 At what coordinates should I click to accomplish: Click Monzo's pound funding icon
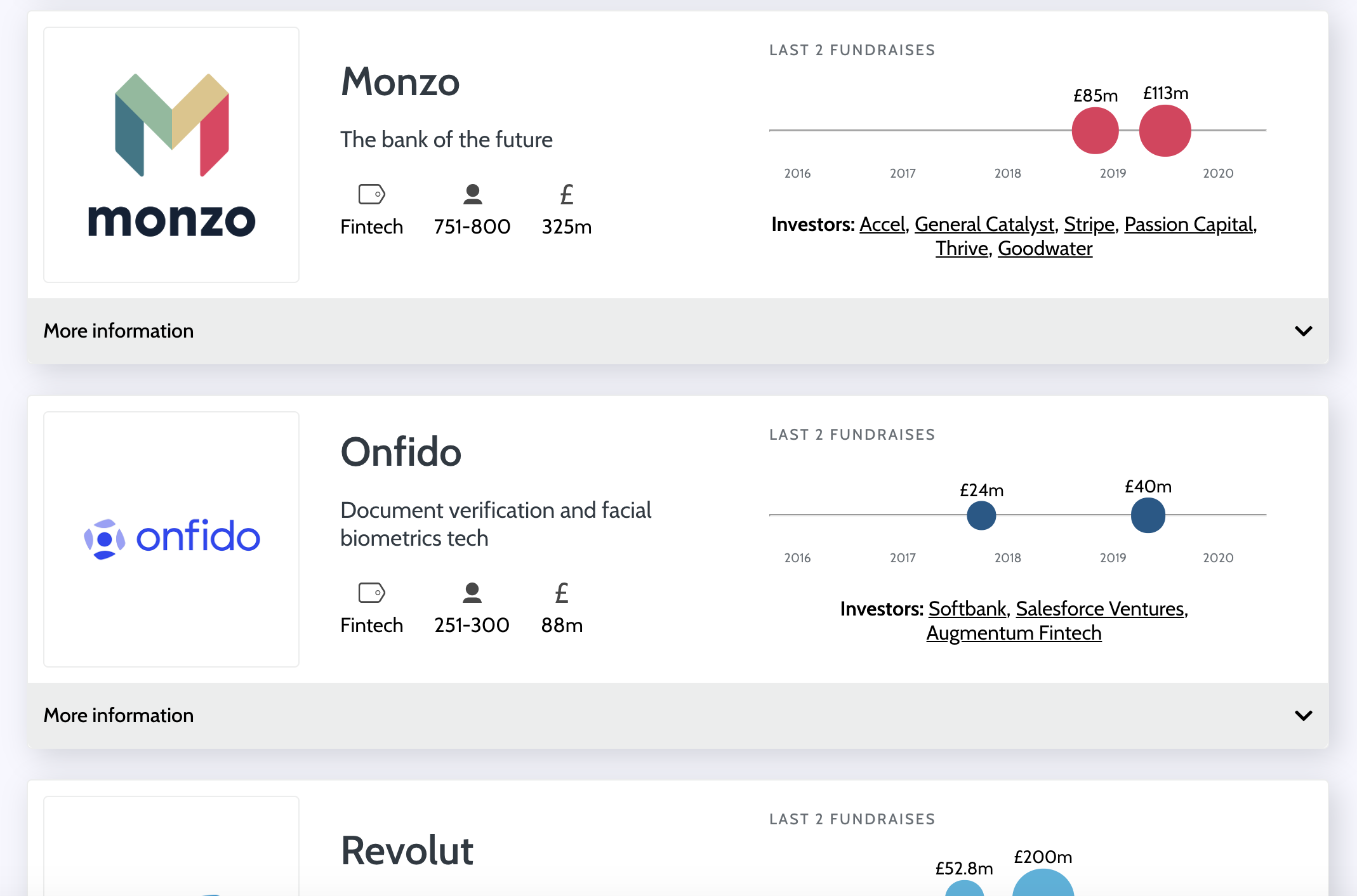tap(567, 194)
